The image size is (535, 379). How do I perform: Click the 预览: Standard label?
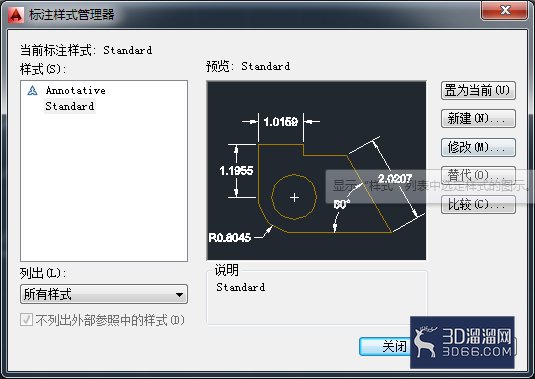click(x=248, y=66)
